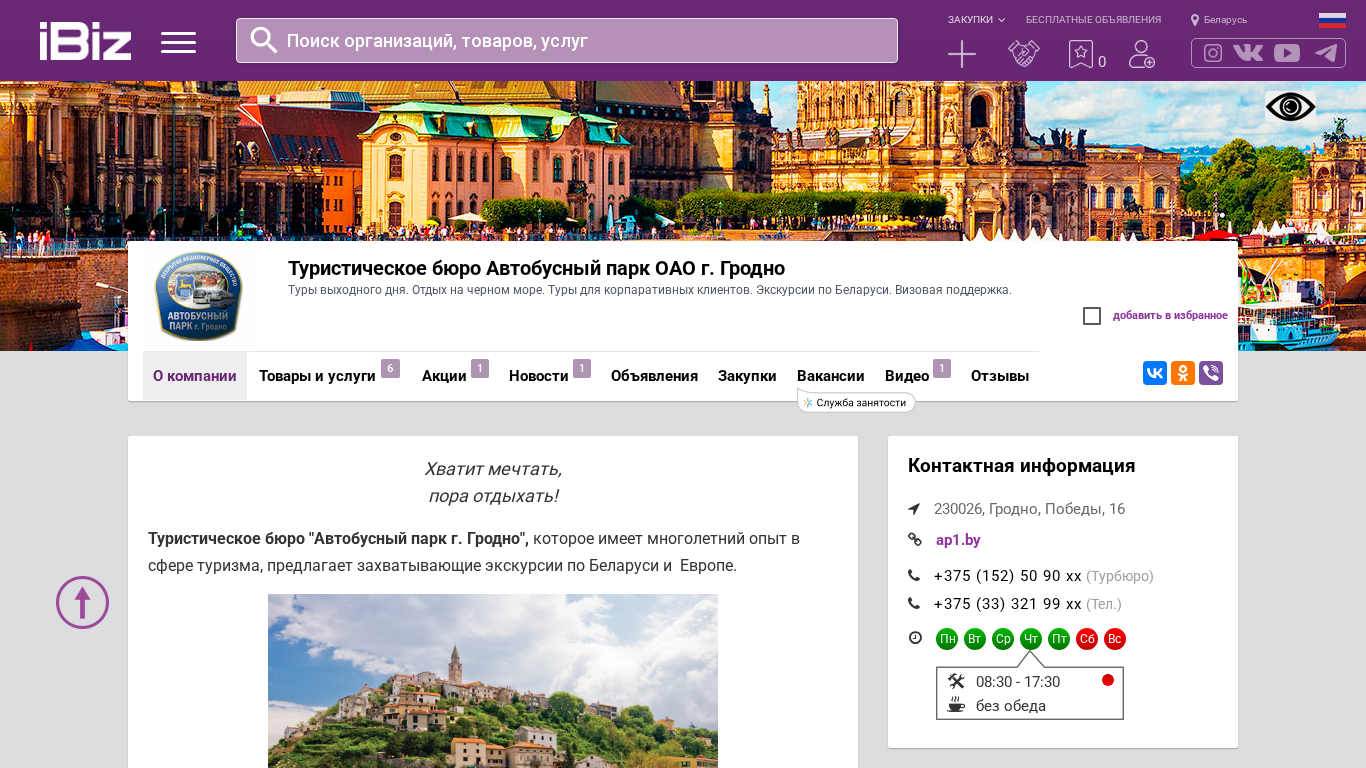Open the Беларусь location selector
The height and width of the screenshot is (768, 1366).
pos(1219,20)
